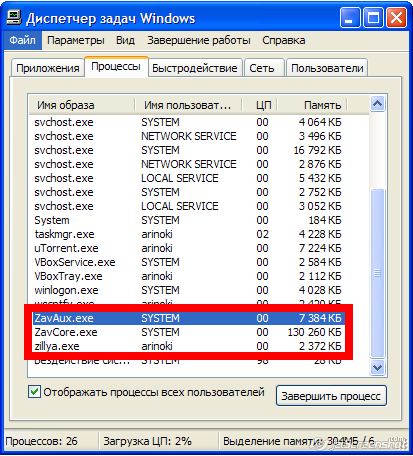Close the Task Manager window
Image resolution: width=413 pixels, height=456 pixels.
(x=396, y=17)
